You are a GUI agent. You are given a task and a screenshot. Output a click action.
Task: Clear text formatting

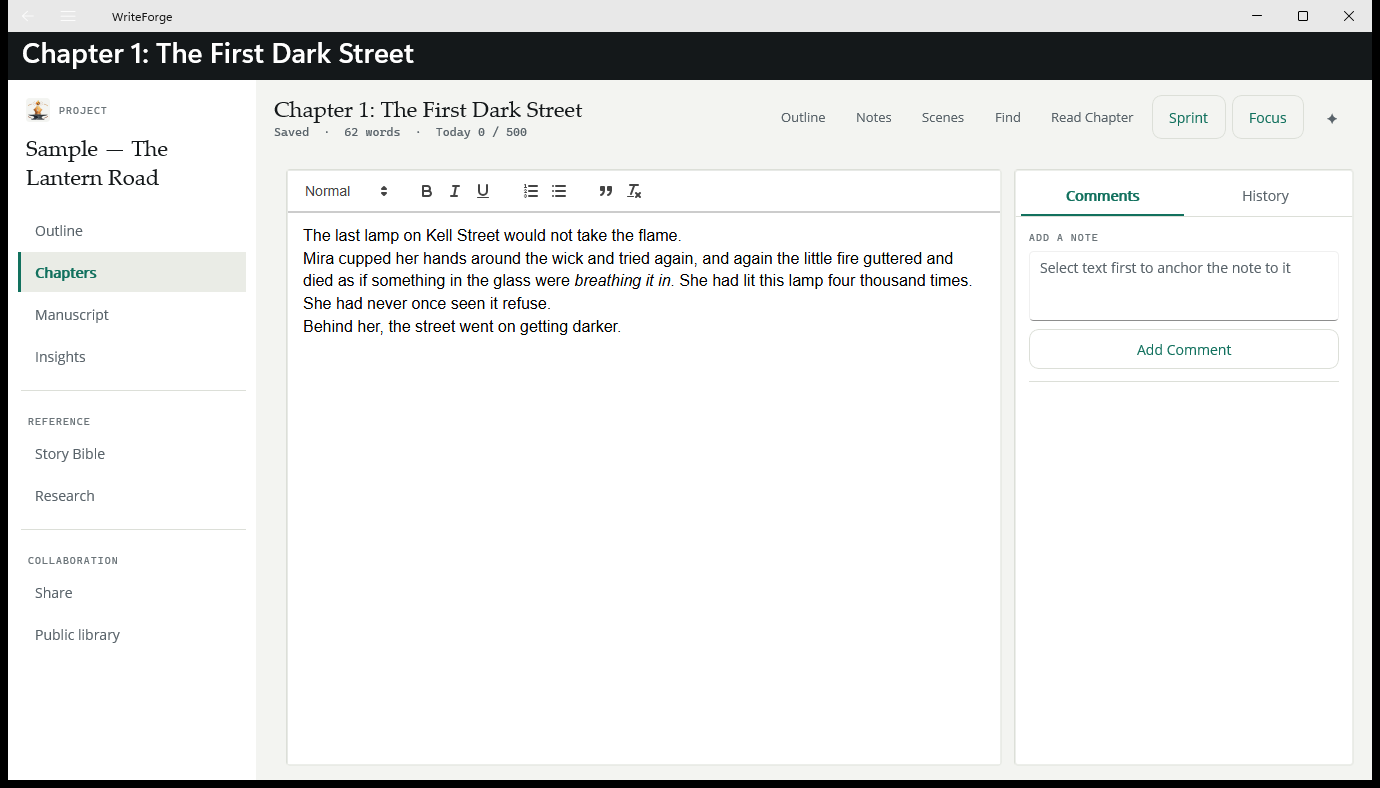(x=634, y=191)
